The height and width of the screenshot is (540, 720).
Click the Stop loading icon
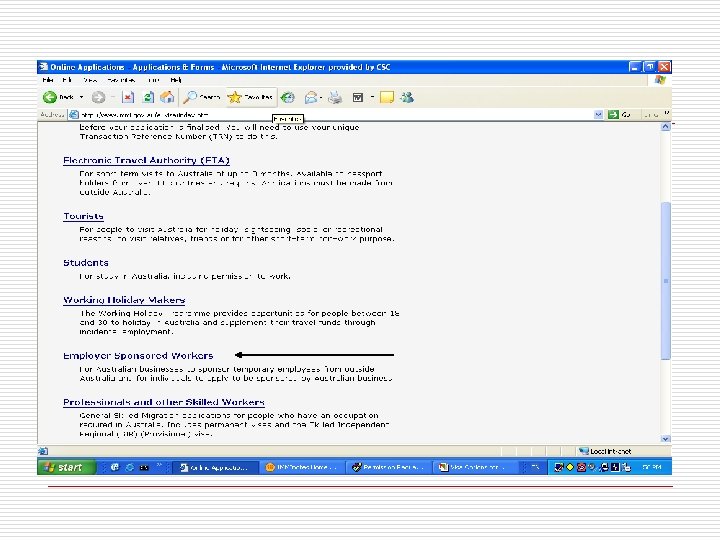point(128,97)
